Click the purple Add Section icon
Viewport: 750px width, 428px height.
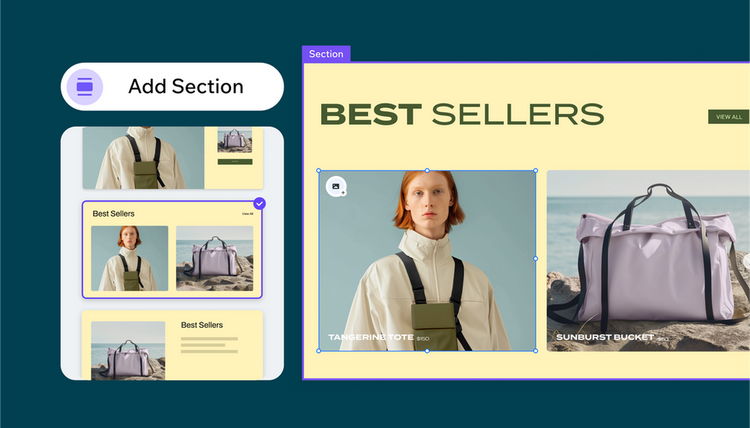[84, 87]
